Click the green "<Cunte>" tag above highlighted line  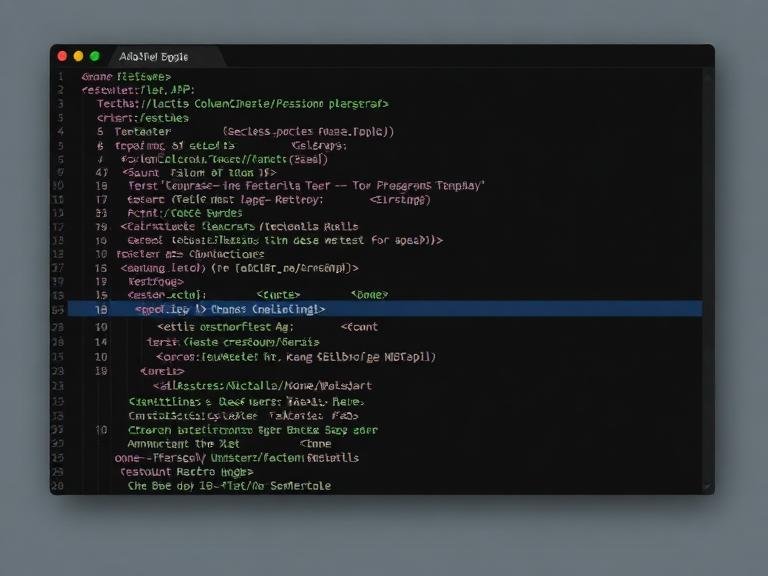click(278, 295)
